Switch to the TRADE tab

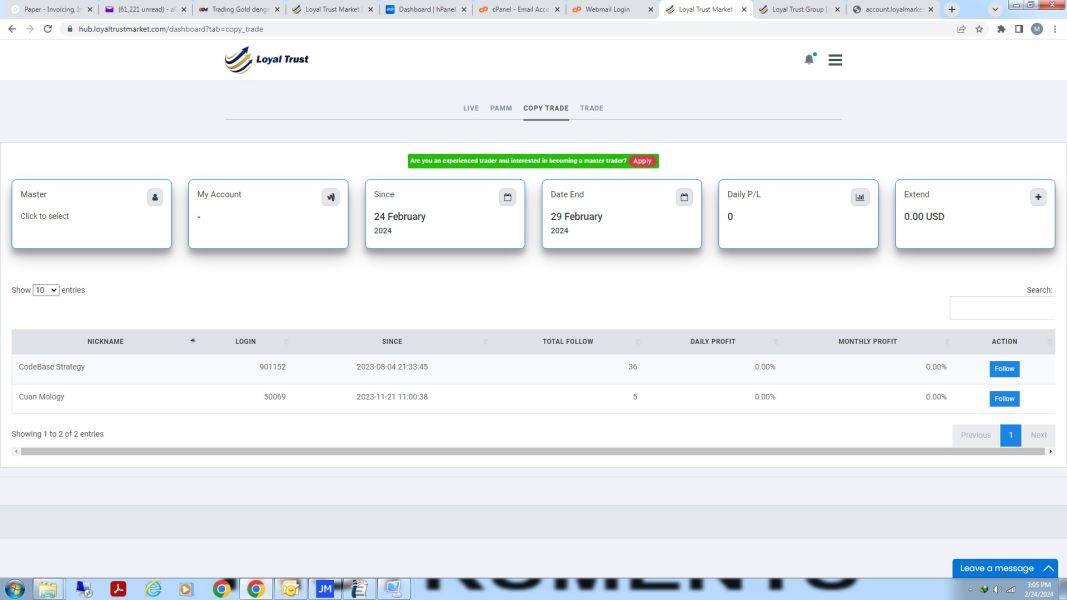(x=591, y=108)
